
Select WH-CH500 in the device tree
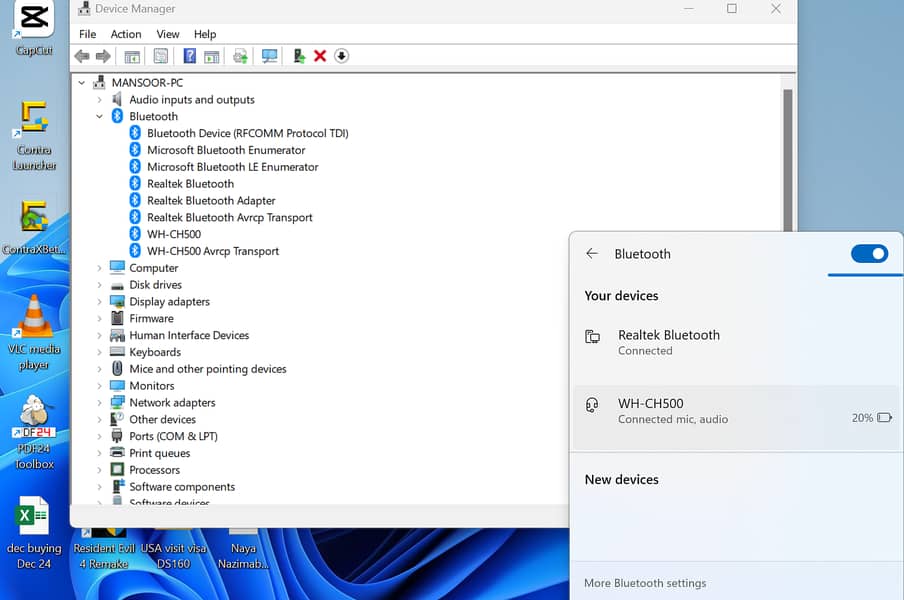(x=174, y=234)
